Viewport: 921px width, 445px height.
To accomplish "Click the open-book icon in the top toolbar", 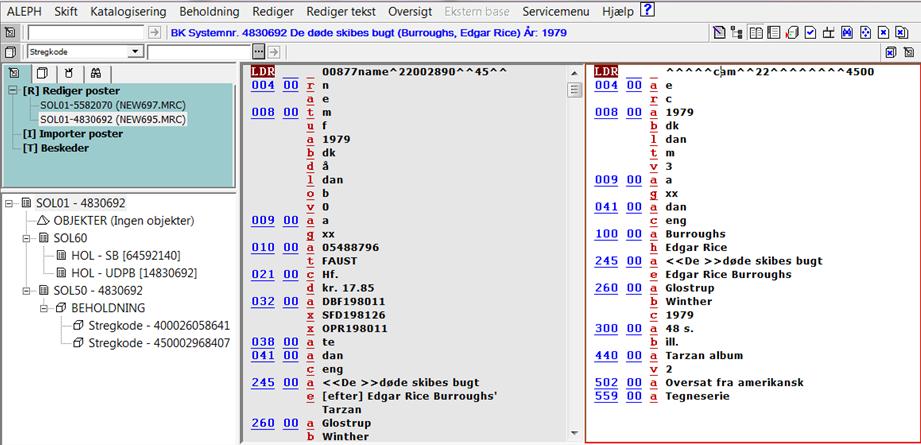I will (x=756, y=33).
